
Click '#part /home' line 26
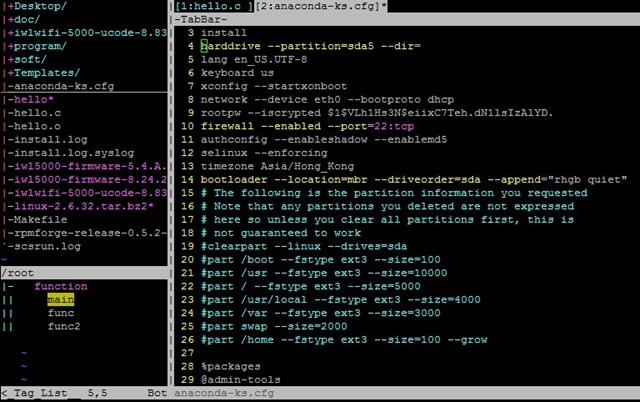pos(344,340)
